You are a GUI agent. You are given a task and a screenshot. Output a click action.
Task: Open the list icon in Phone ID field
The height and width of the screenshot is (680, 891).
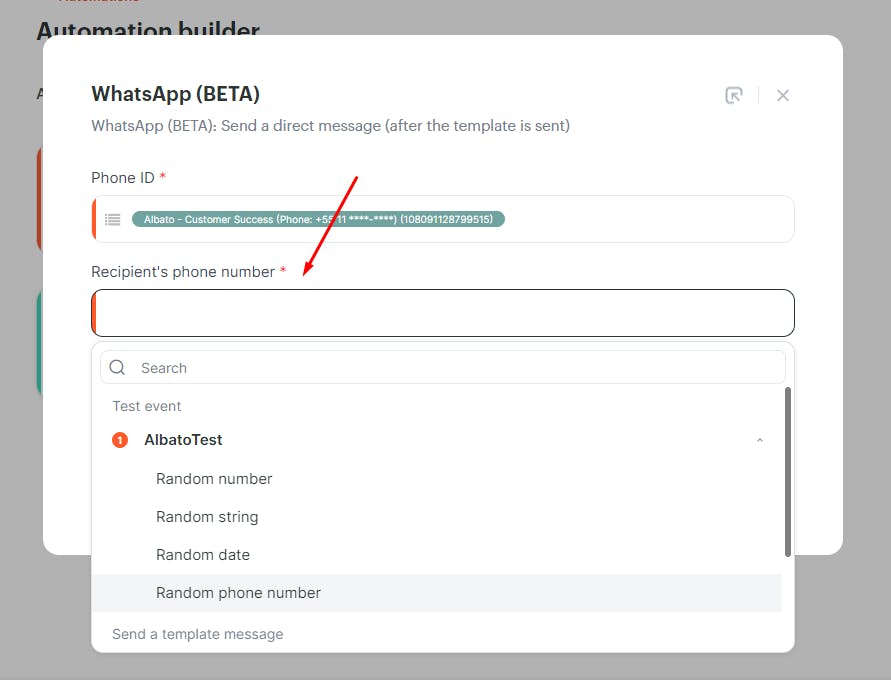click(113, 219)
